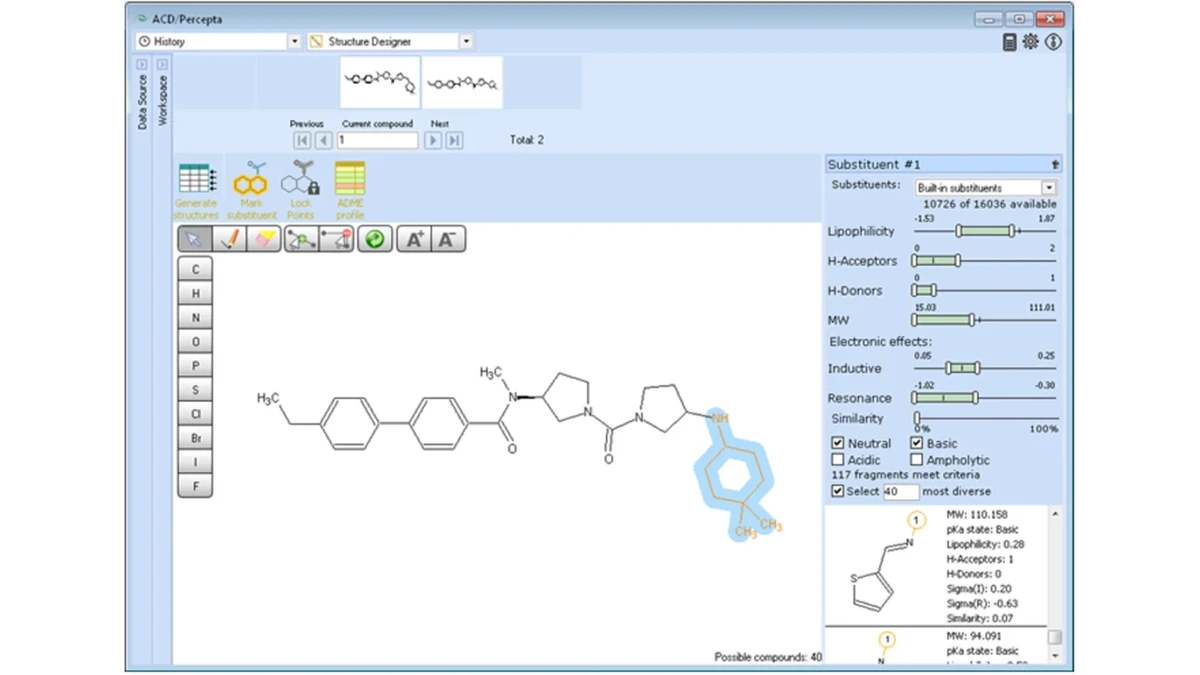Screen dimensions: 1200x675
Task: Select the Carbon (C) atom button
Action: coord(195,269)
